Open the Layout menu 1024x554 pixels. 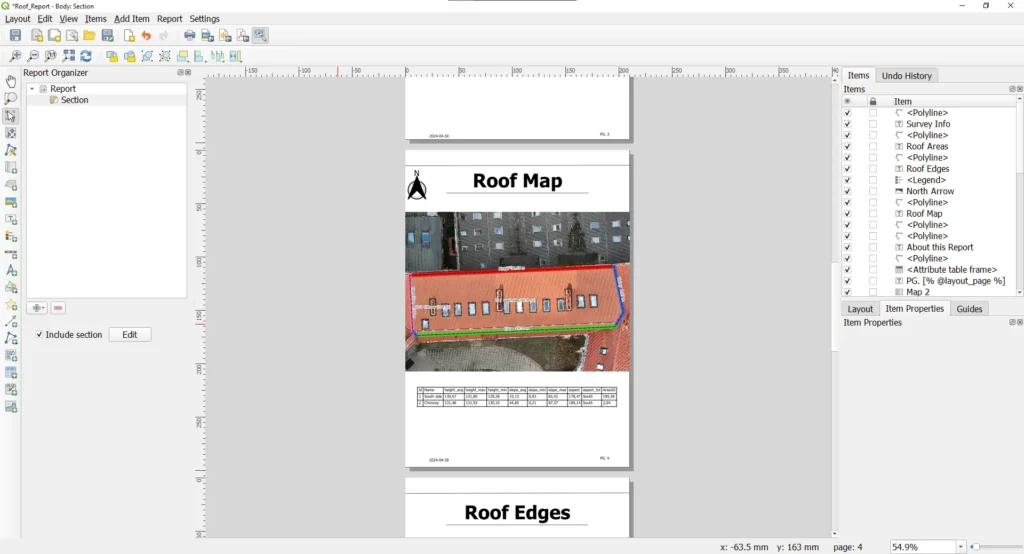point(18,19)
